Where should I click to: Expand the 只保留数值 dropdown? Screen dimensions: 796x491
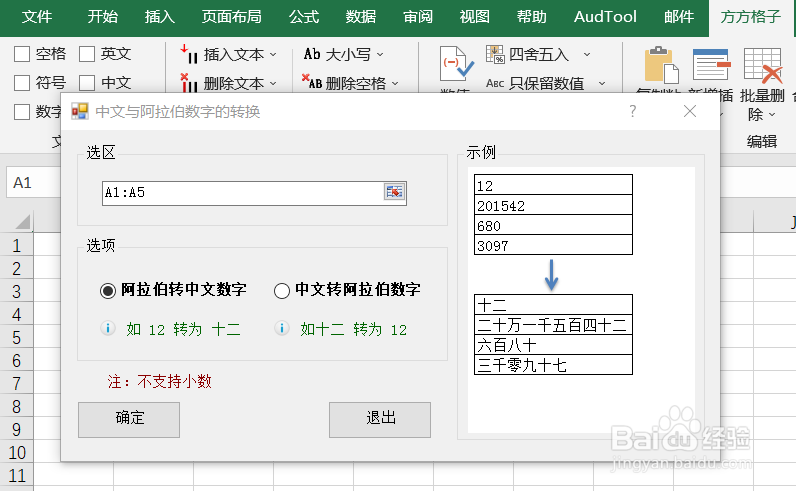602,83
